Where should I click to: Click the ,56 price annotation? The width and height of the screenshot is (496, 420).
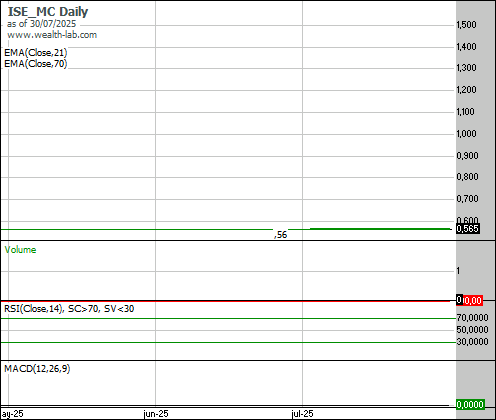click(x=281, y=235)
